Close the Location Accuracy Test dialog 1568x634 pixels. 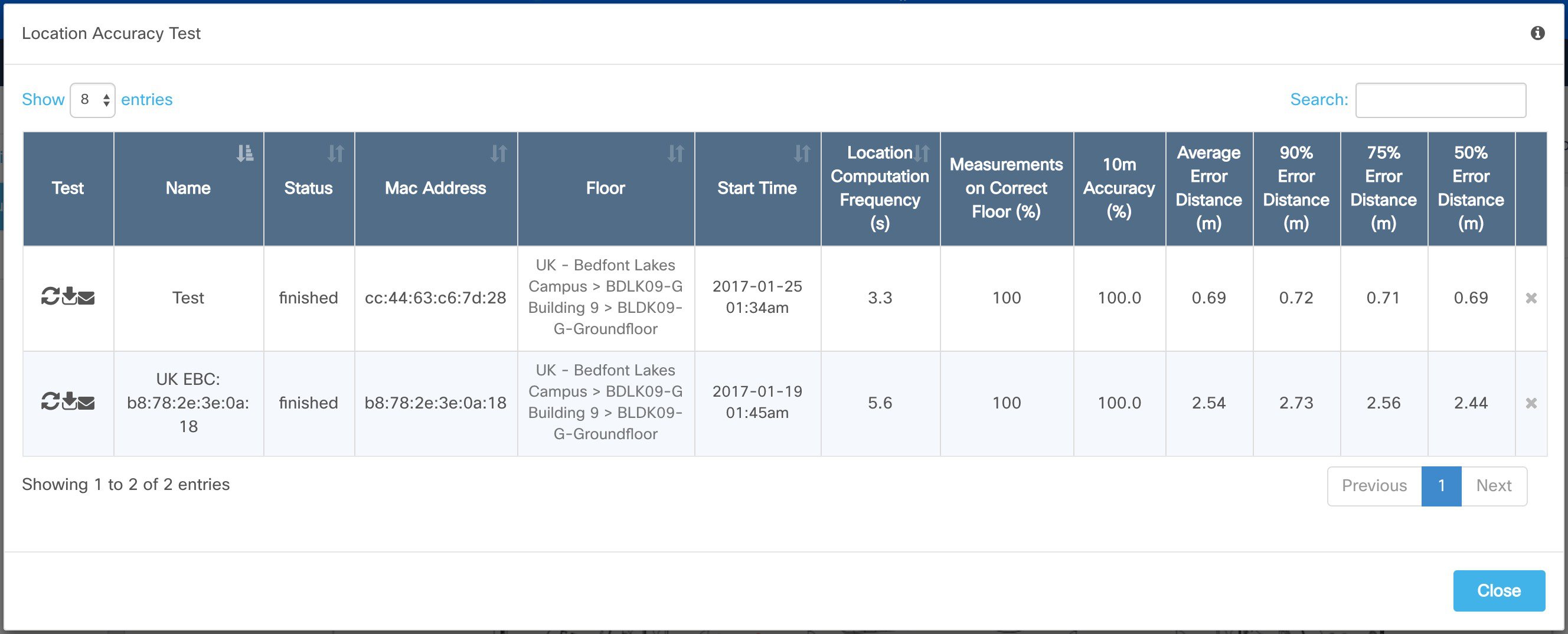click(1498, 590)
